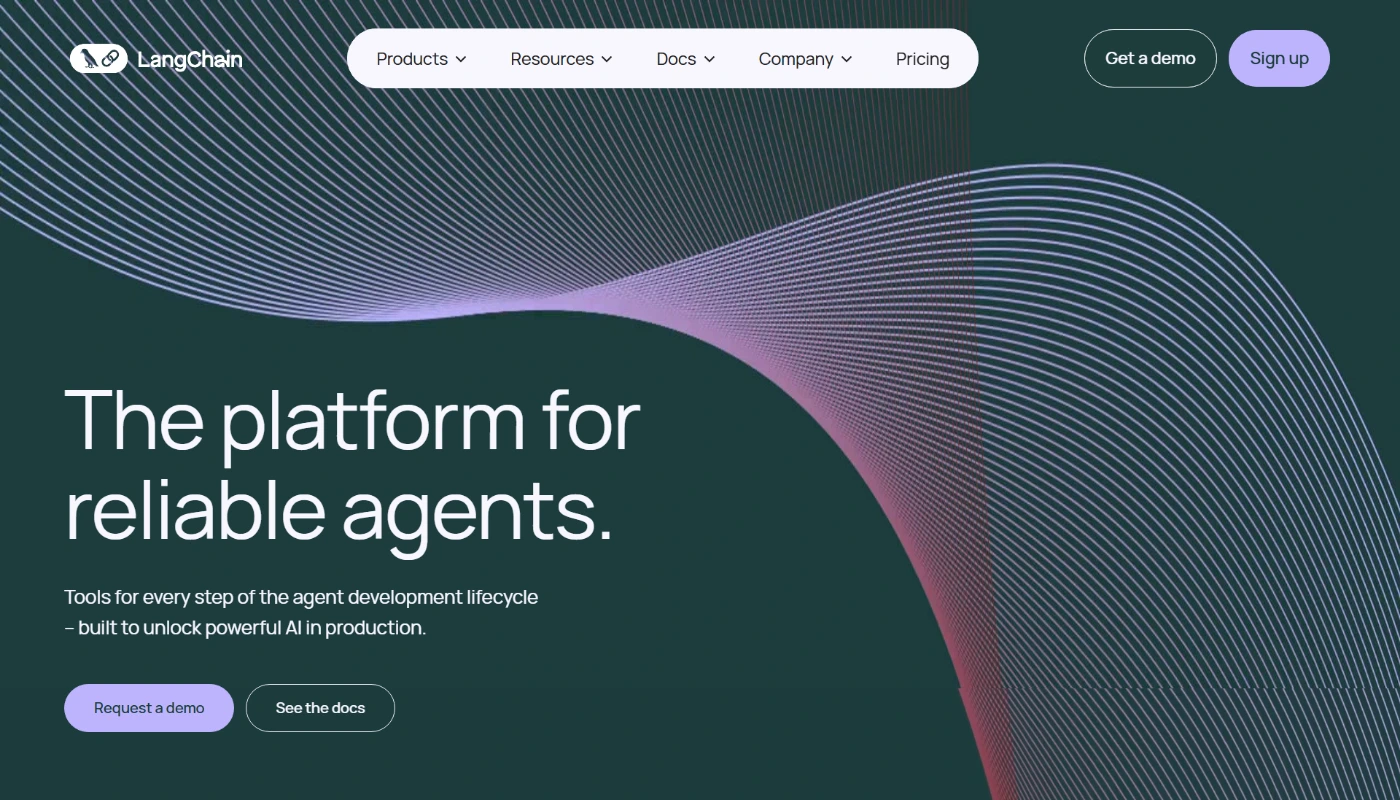Open the Products menu
The image size is (1400, 800).
[x=411, y=59]
